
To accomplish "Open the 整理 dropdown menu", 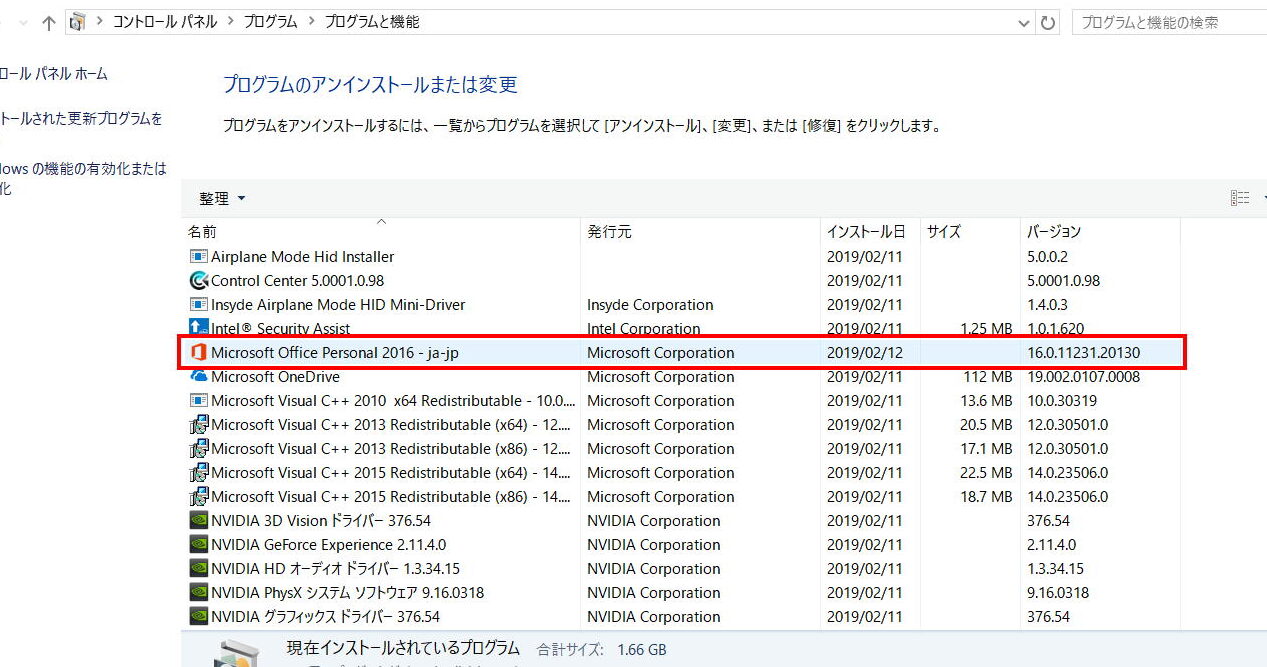I will (222, 199).
